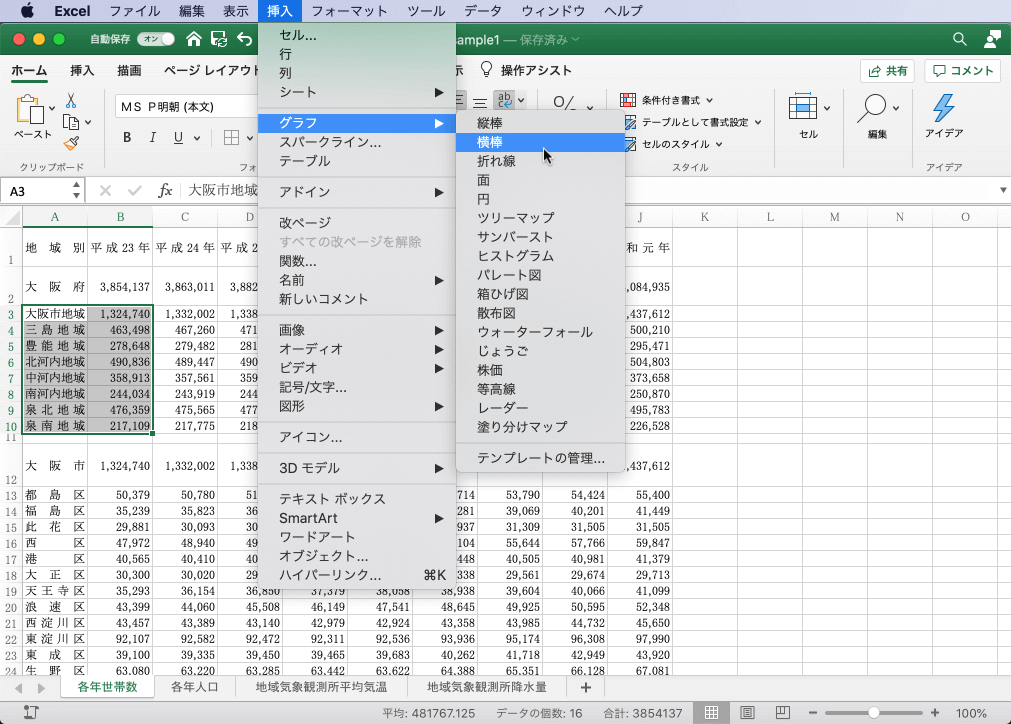
Task: Apply Italic formatting
Action: pyautogui.click(x=153, y=137)
